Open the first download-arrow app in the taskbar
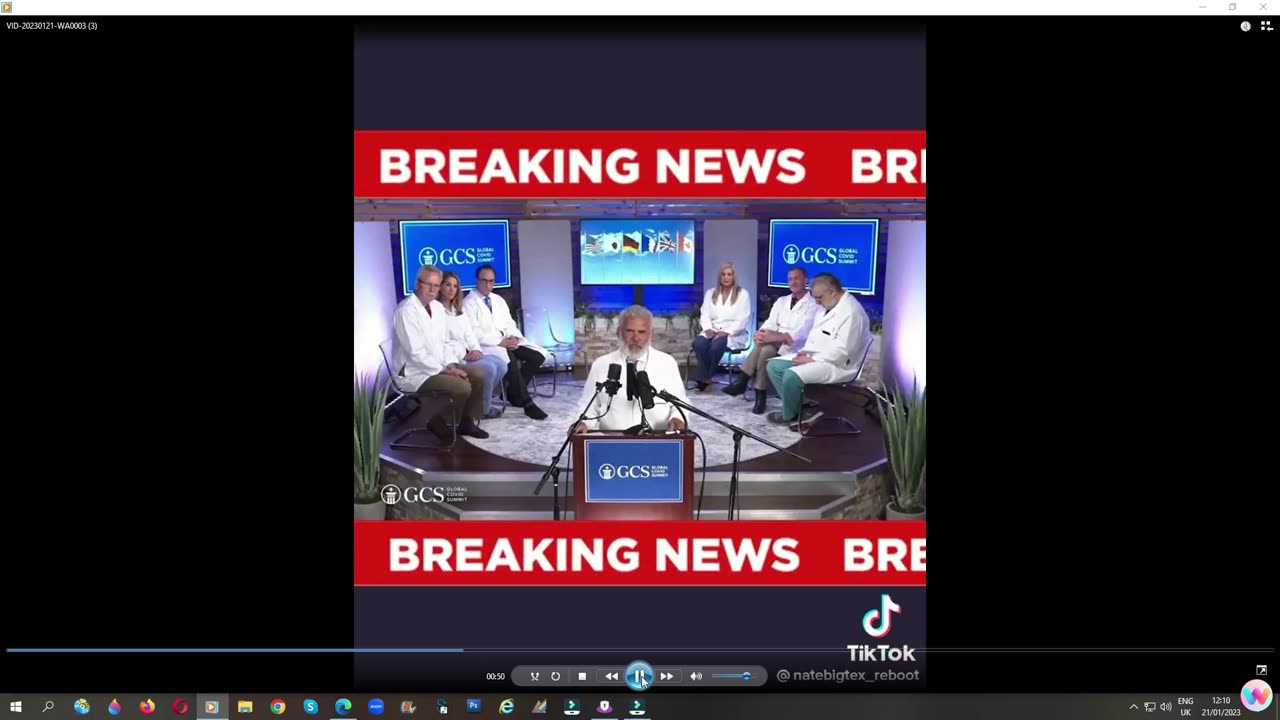Viewport: 1280px width, 720px height. 572,707
